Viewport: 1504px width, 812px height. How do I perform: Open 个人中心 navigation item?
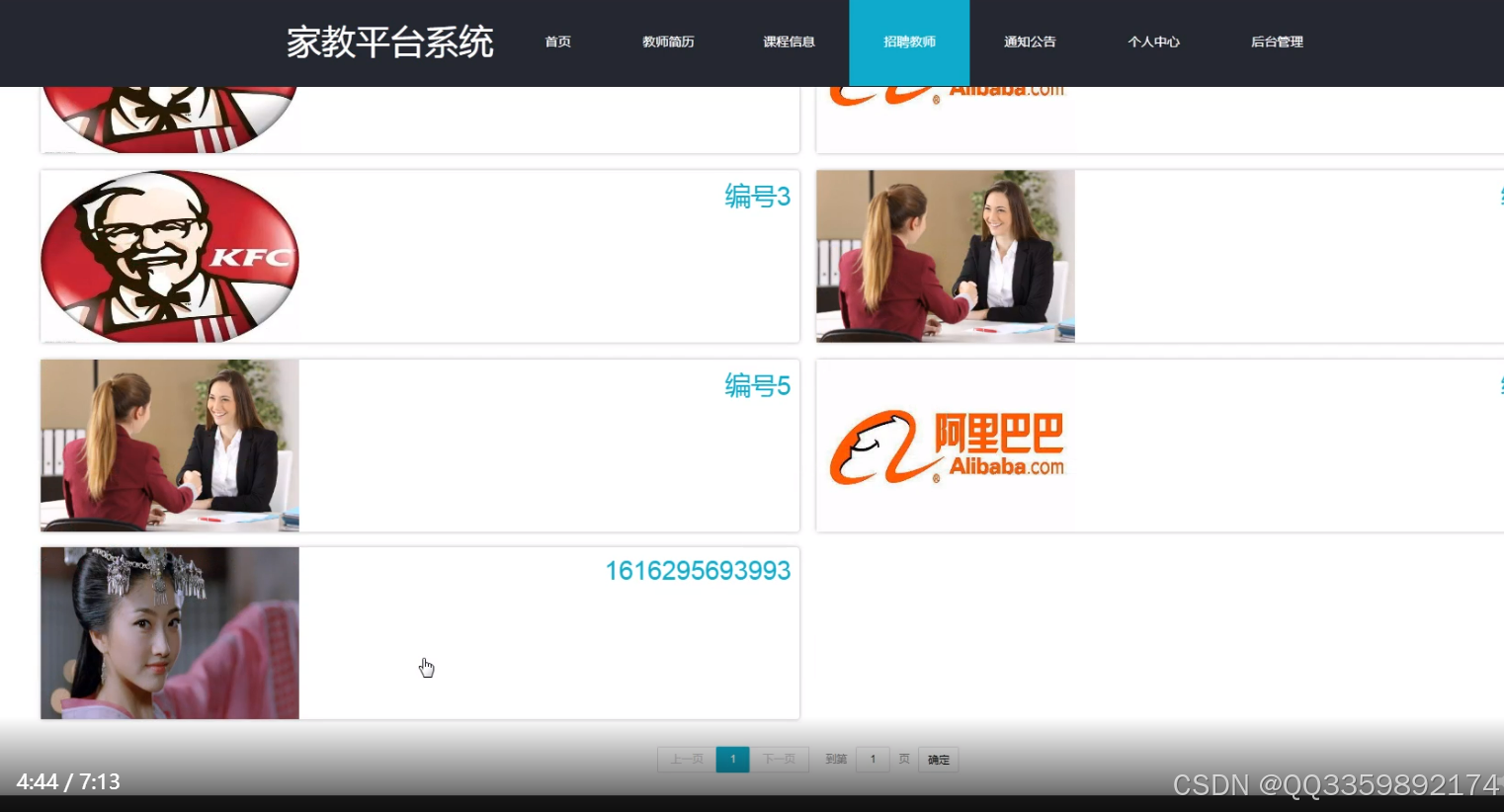1153,41
